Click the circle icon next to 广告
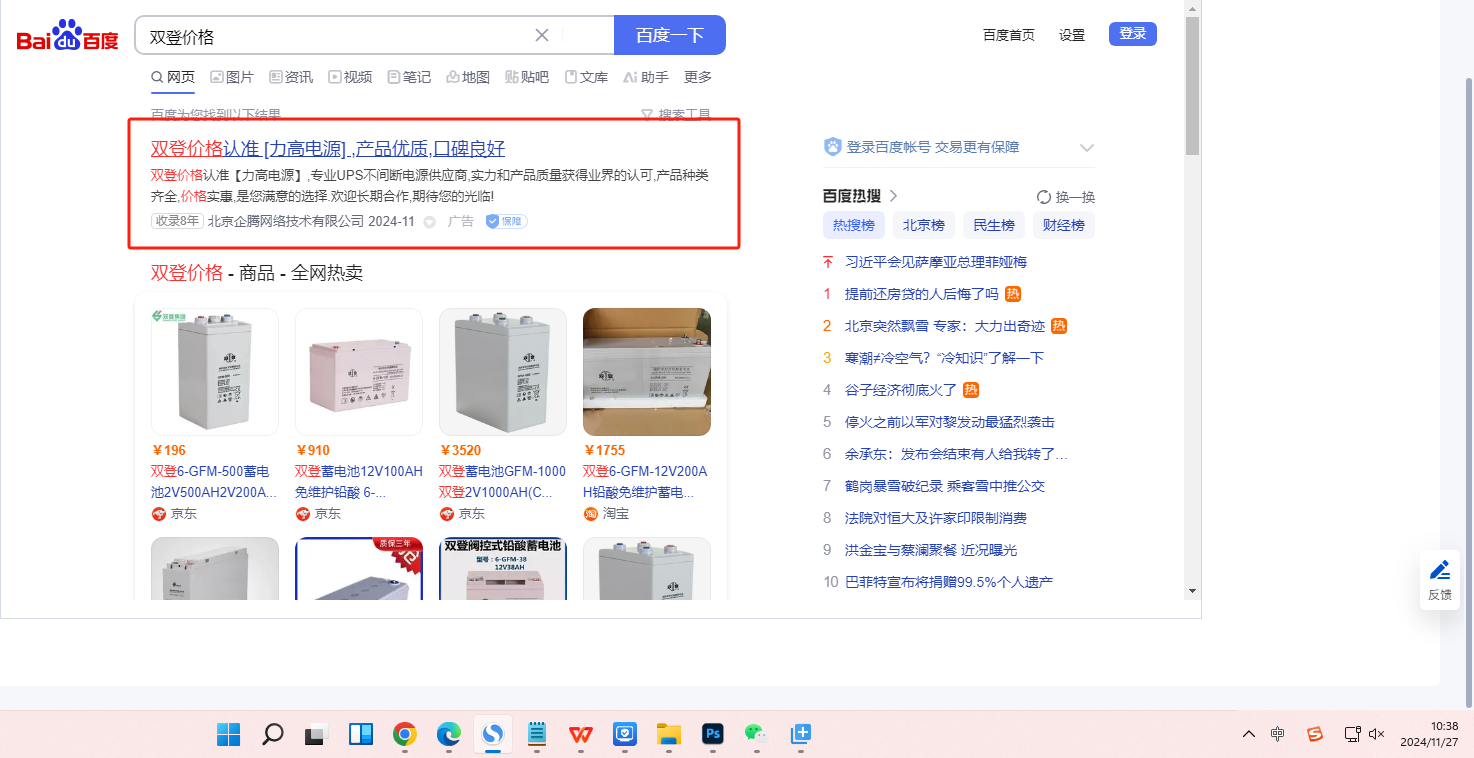This screenshot has width=1474, height=758. pyautogui.click(x=430, y=222)
